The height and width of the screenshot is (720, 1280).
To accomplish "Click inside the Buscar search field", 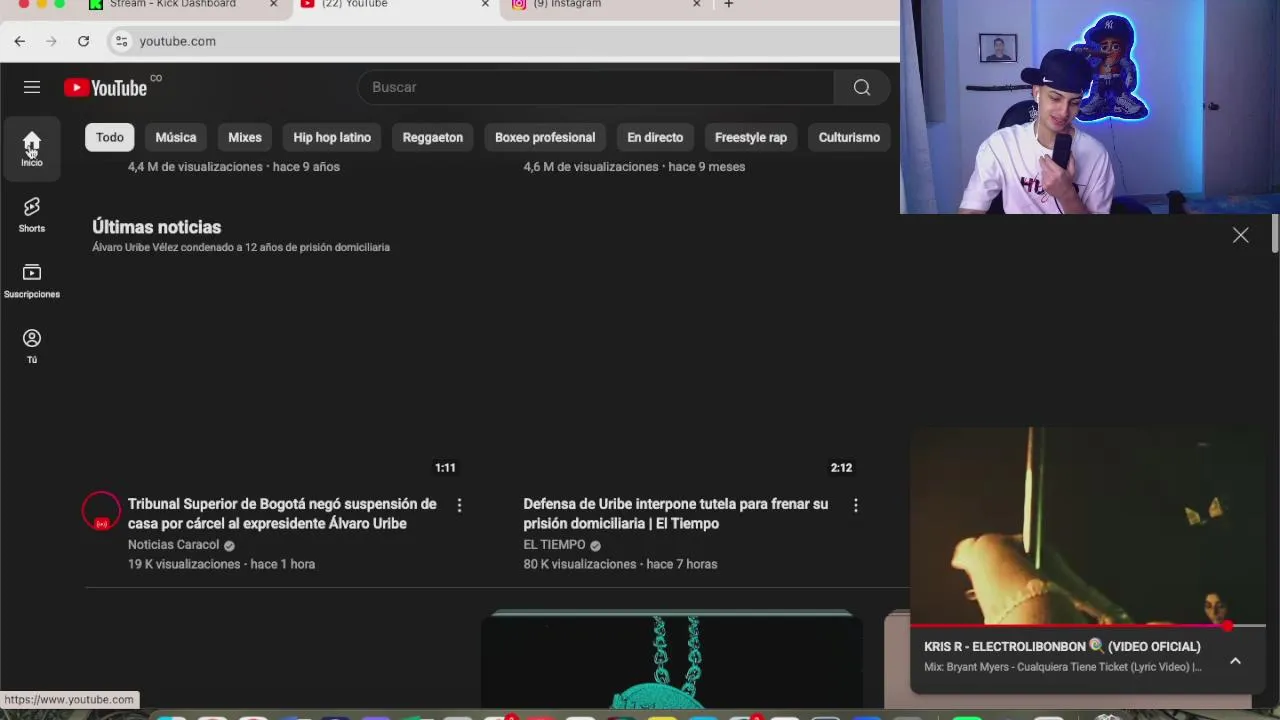I will [596, 87].
